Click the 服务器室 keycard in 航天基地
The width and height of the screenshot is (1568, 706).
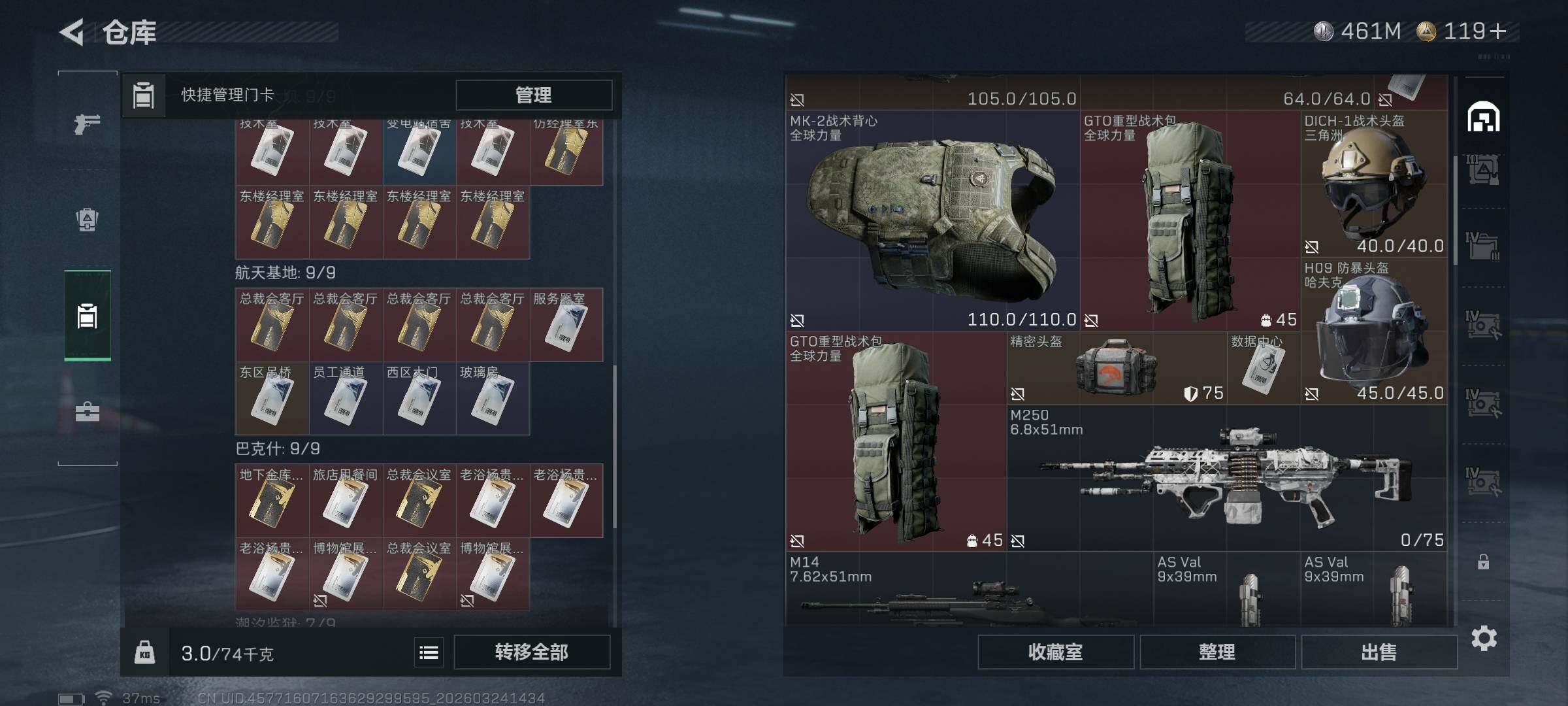(x=566, y=324)
